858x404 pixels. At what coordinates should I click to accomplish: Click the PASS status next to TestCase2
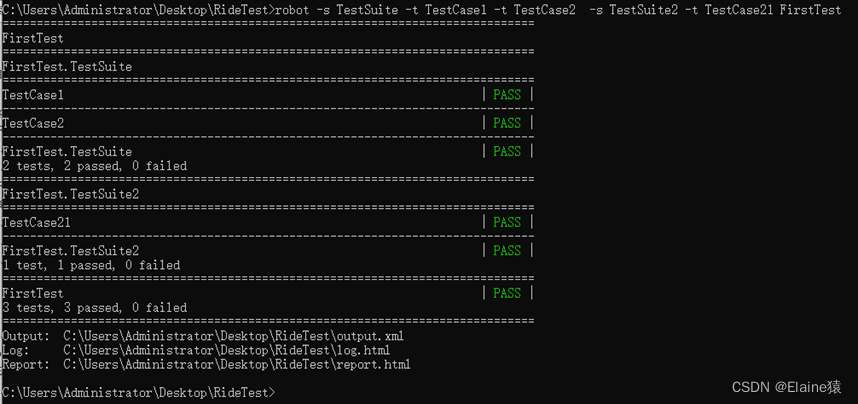[x=507, y=123]
